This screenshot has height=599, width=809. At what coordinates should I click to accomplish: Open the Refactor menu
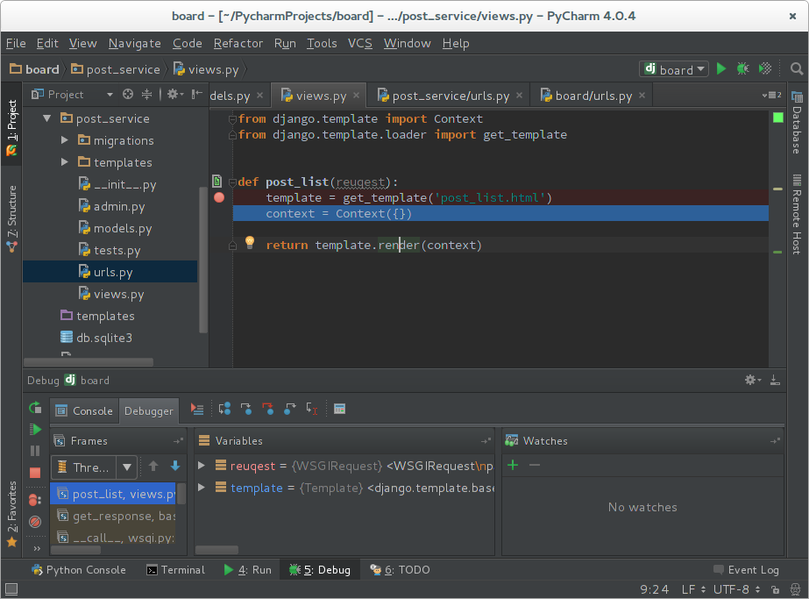coord(238,43)
